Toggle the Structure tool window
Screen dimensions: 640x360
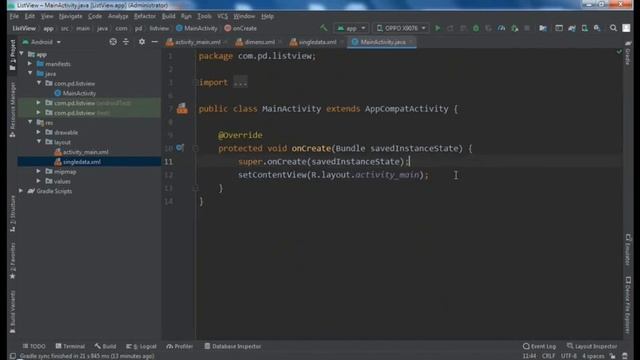click(13, 213)
